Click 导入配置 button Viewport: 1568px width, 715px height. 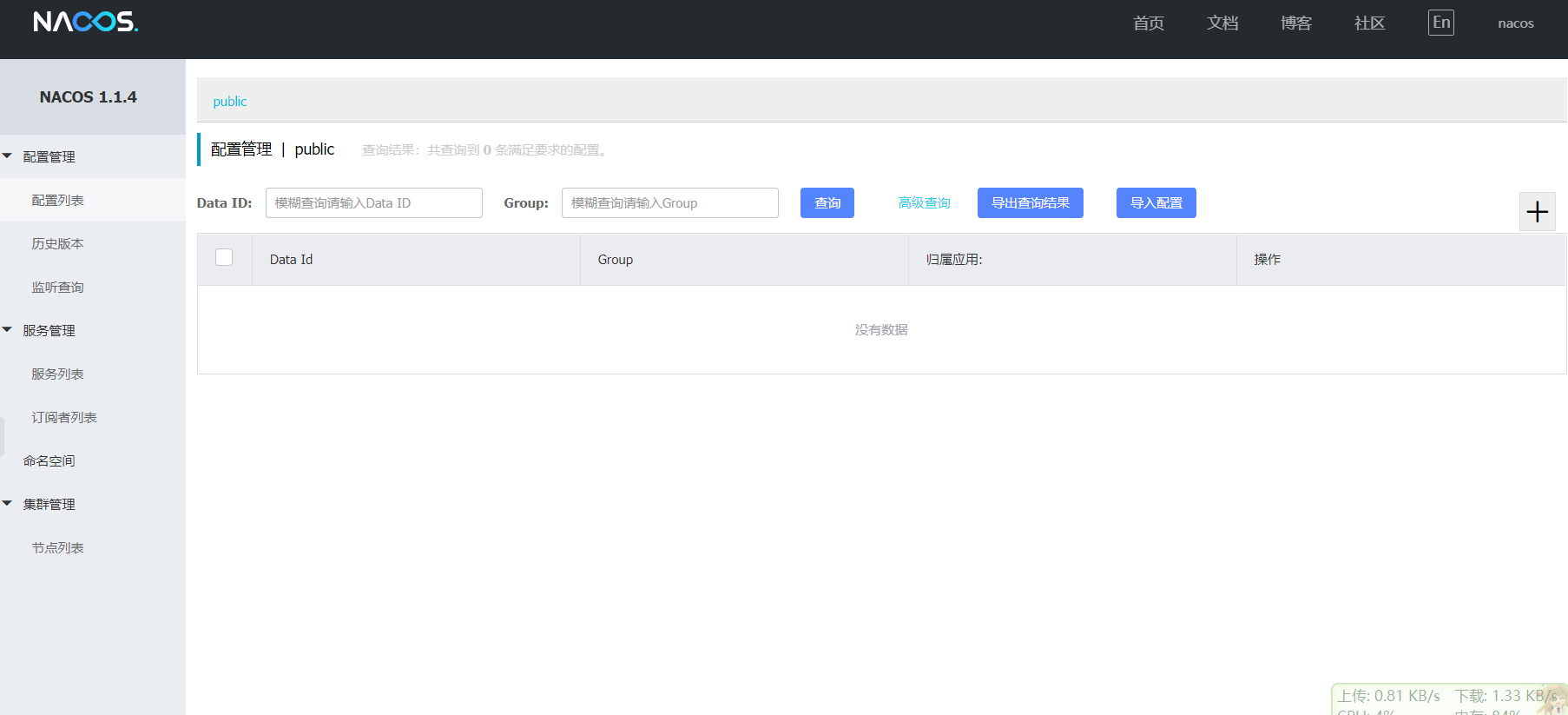1156,202
